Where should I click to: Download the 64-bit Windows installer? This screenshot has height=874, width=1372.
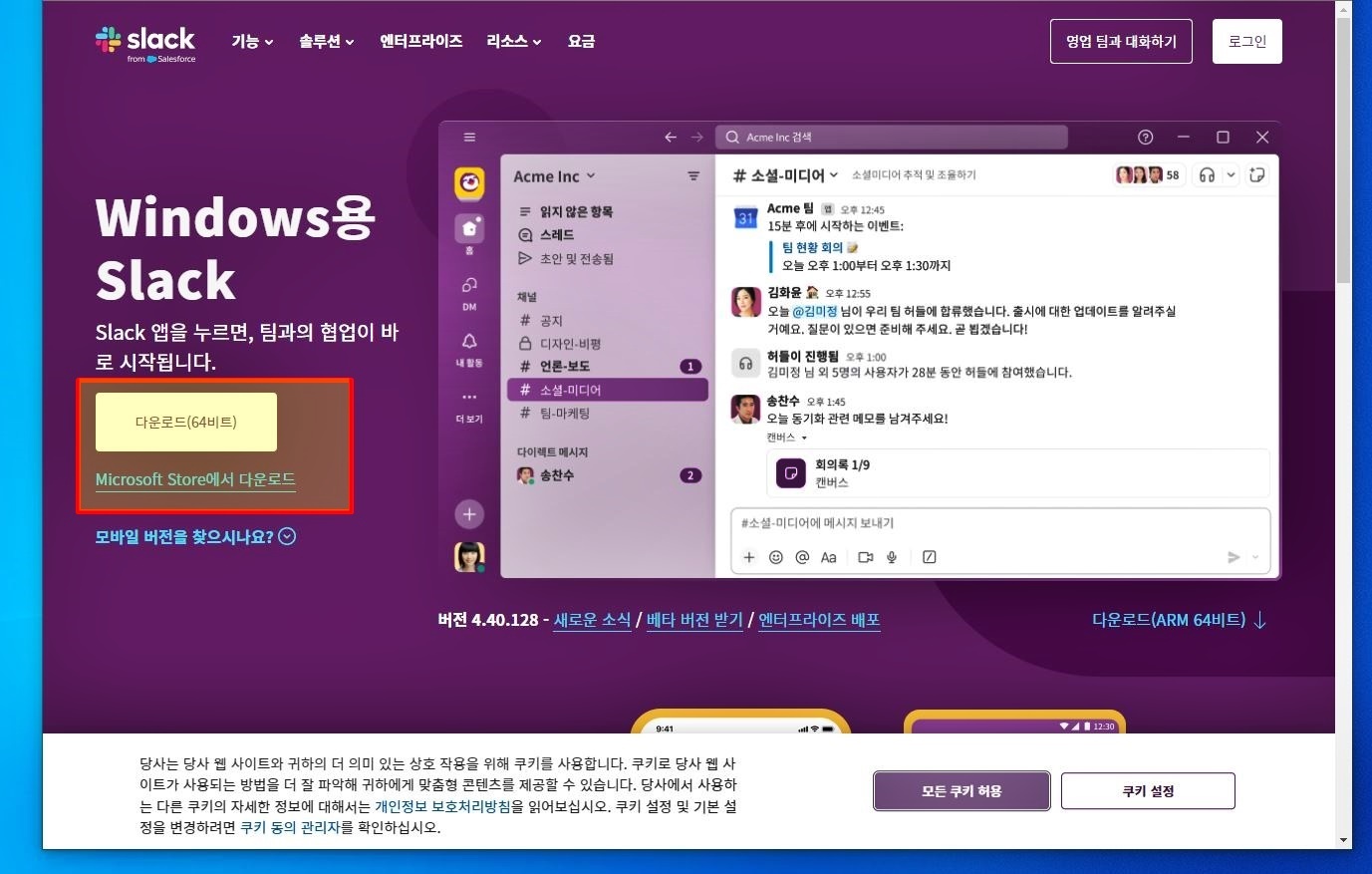coord(186,422)
